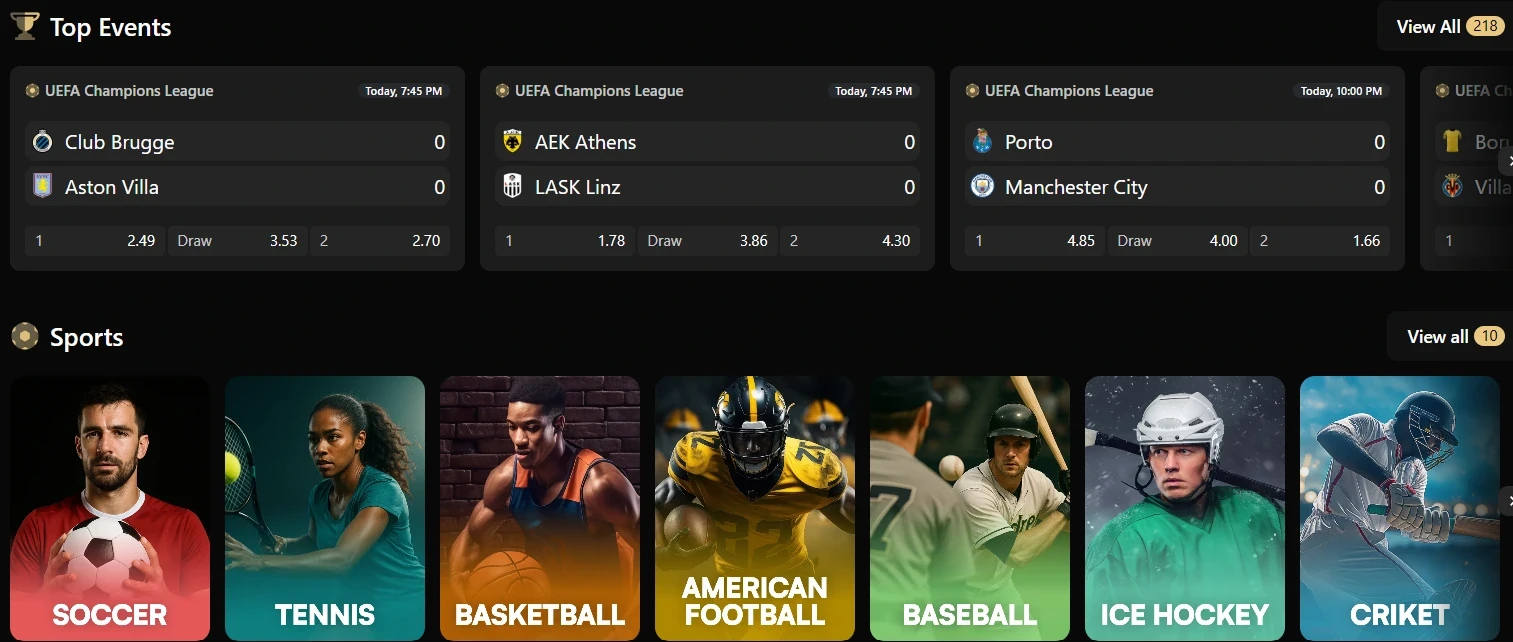Open the Tennis sport card
This screenshot has width=1513, height=642.
[x=325, y=509]
